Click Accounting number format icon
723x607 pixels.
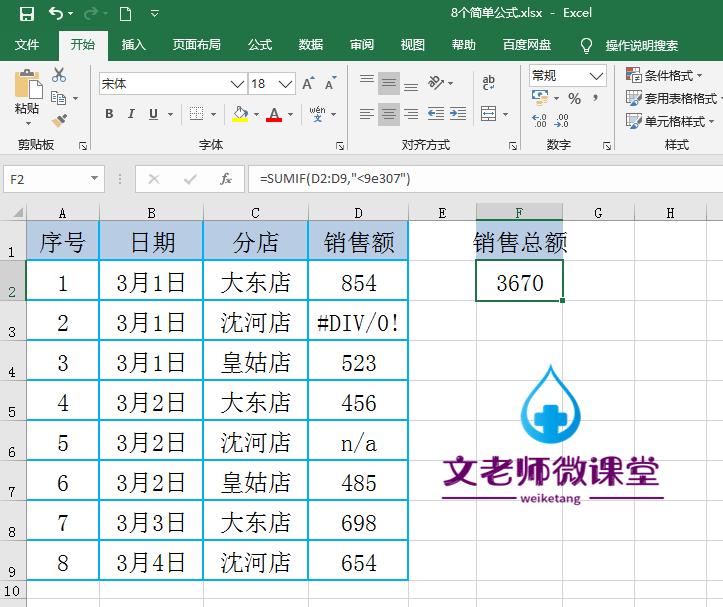pyautogui.click(x=540, y=98)
